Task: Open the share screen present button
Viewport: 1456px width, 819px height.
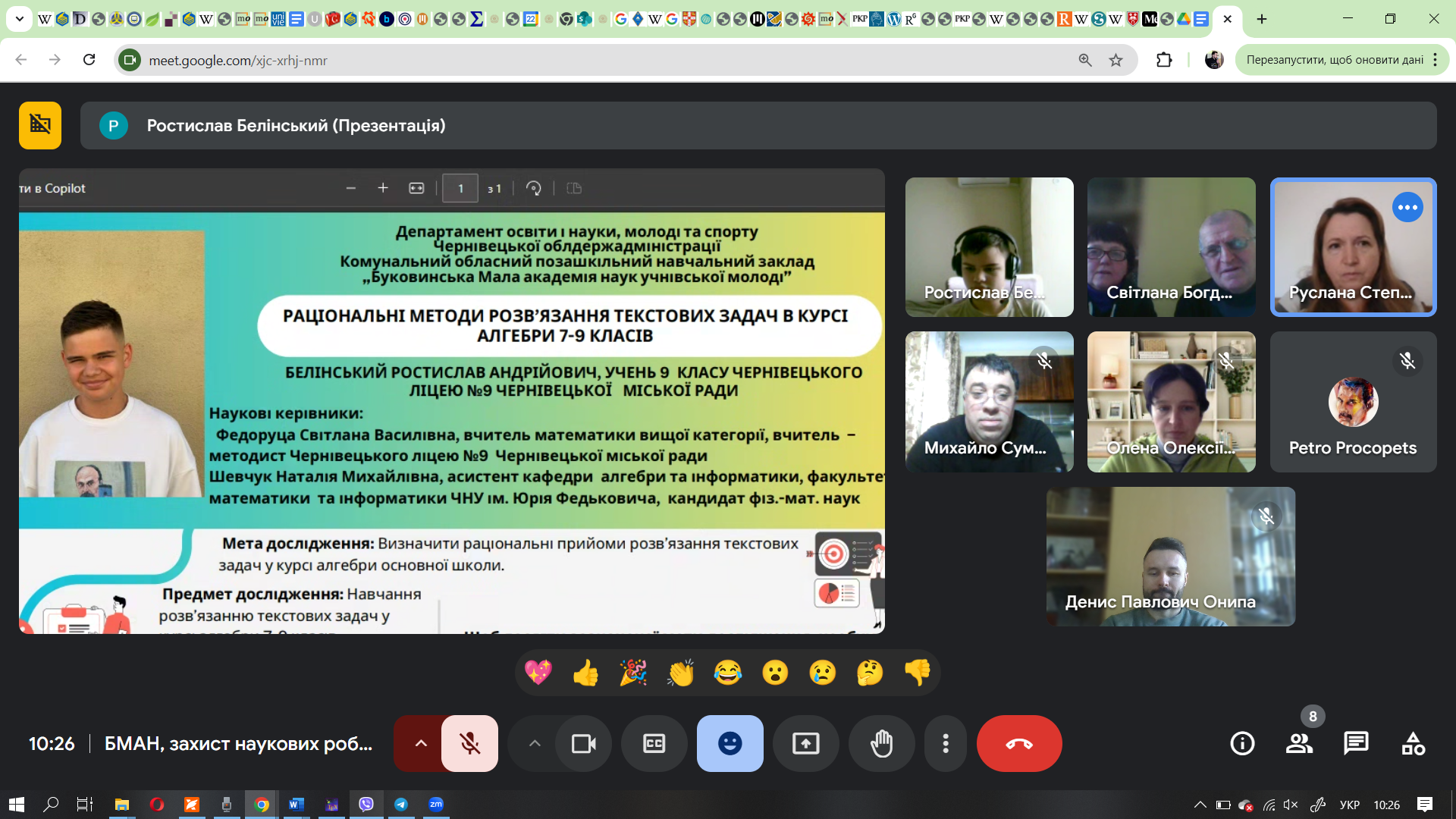Action: (805, 743)
